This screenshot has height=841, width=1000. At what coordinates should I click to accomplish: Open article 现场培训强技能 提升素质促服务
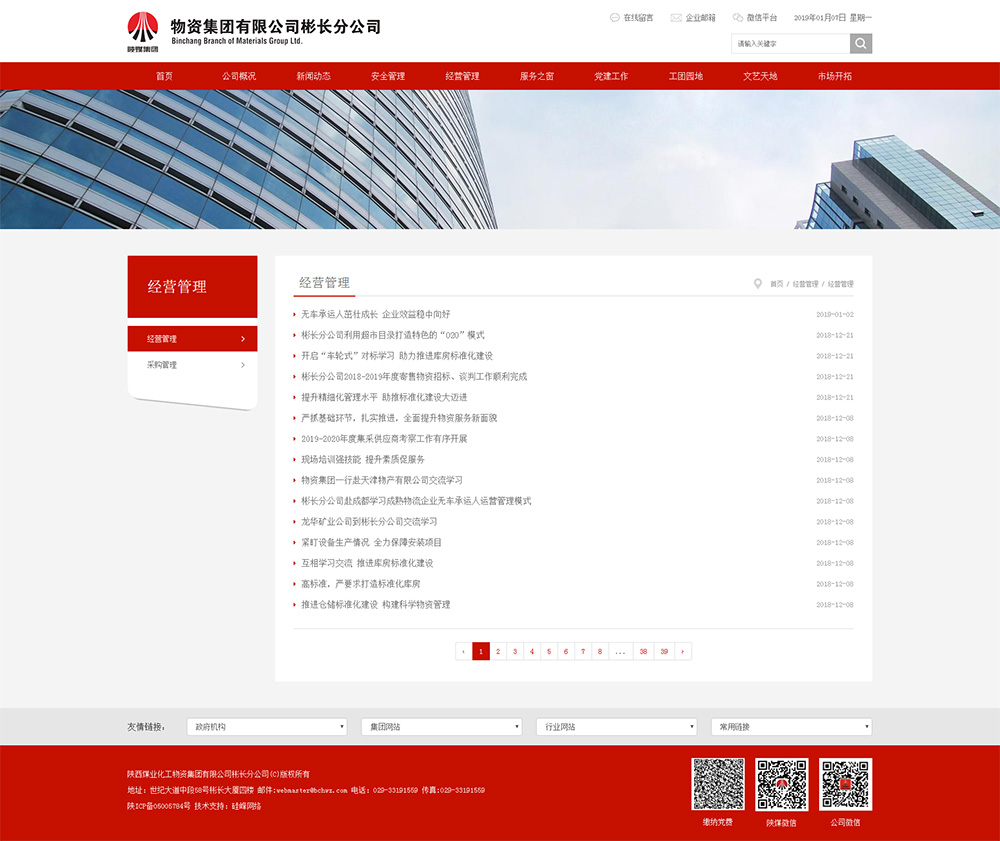pos(363,459)
